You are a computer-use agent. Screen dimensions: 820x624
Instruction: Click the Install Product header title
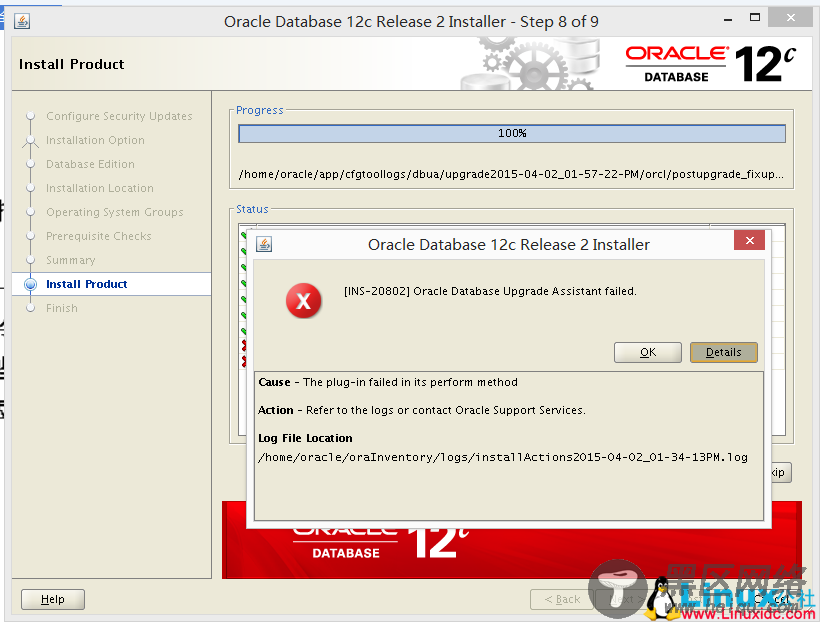(72, 64)
